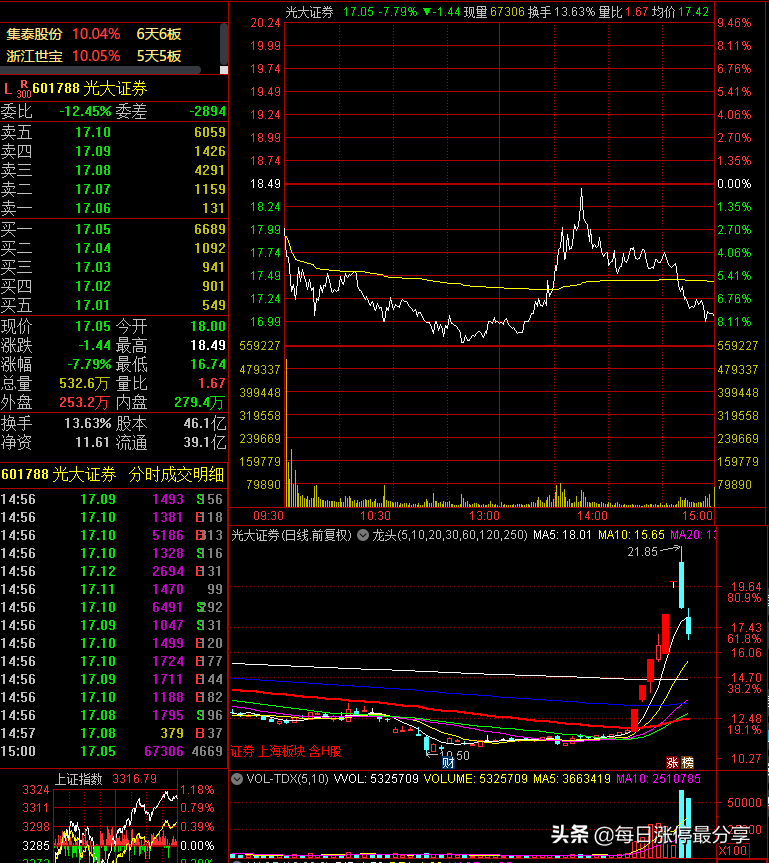Click the stock title 601788 光大证券
Image resolution: width=769 pixels, height=863 pixels.
[x=90, y=89]
